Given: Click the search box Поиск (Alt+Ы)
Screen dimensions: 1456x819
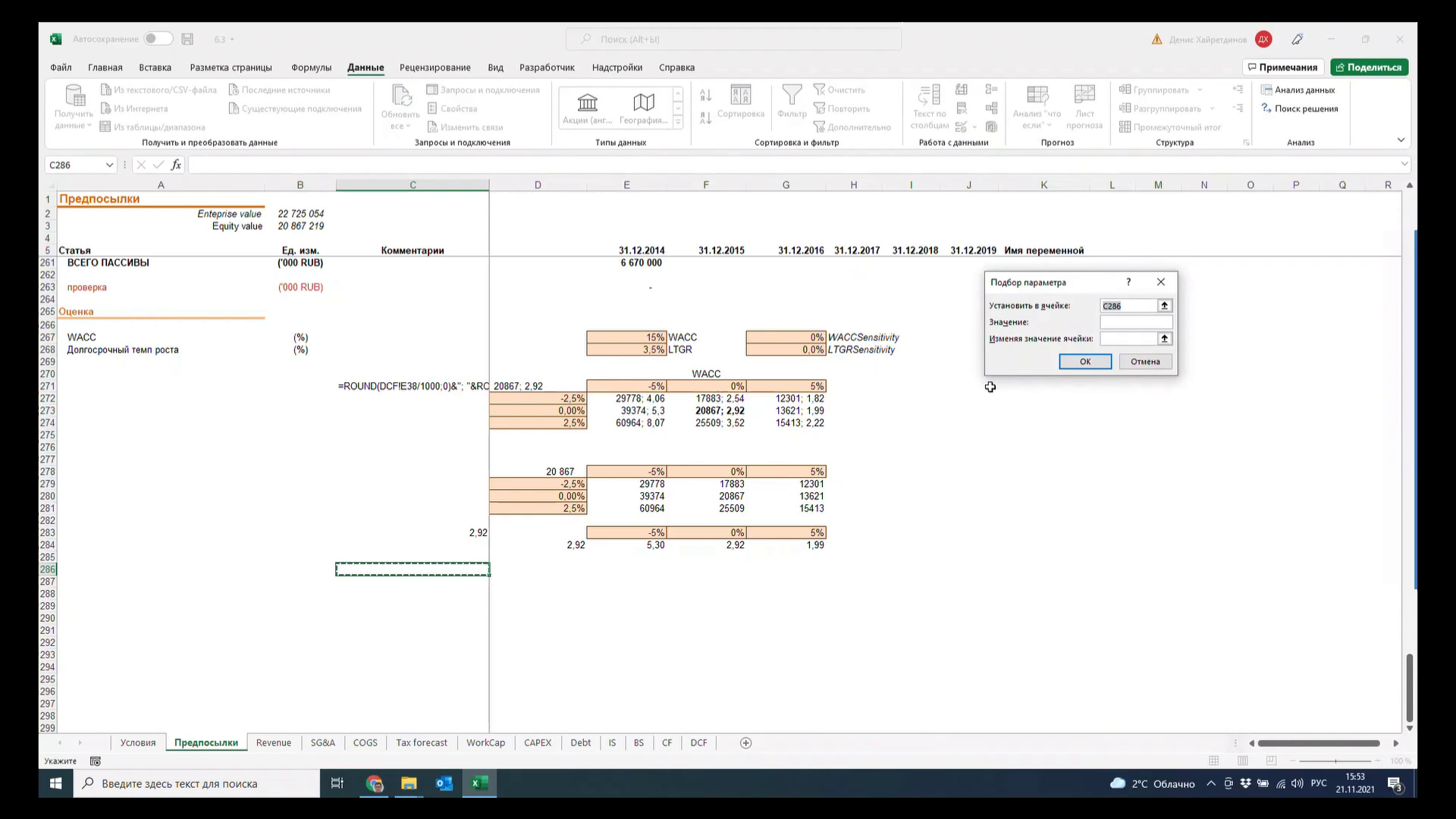Looking at the screenshot, I should pyautogui.click(x=733, y=39).
